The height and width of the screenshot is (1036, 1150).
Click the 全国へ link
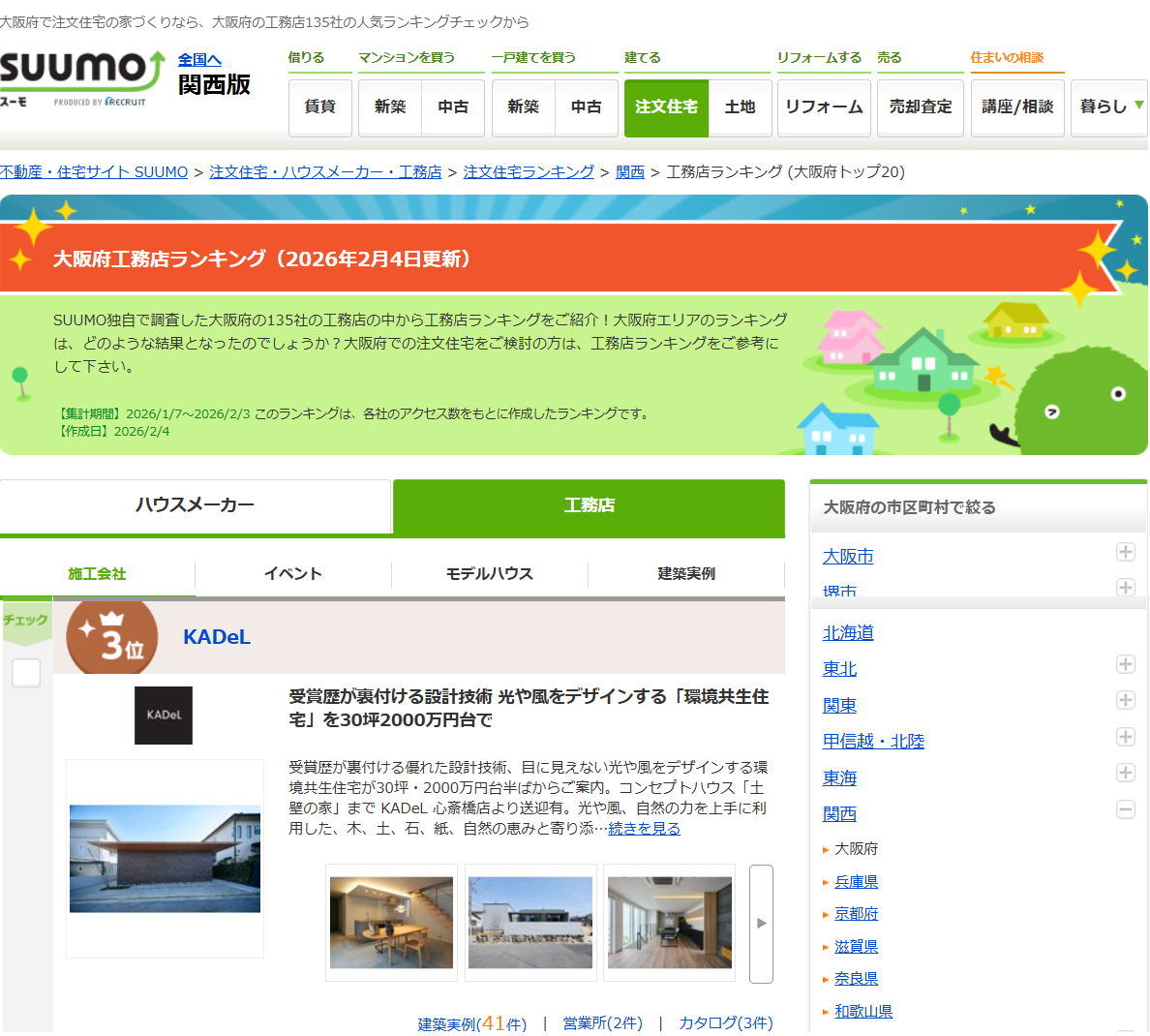(x=199, y=60)
